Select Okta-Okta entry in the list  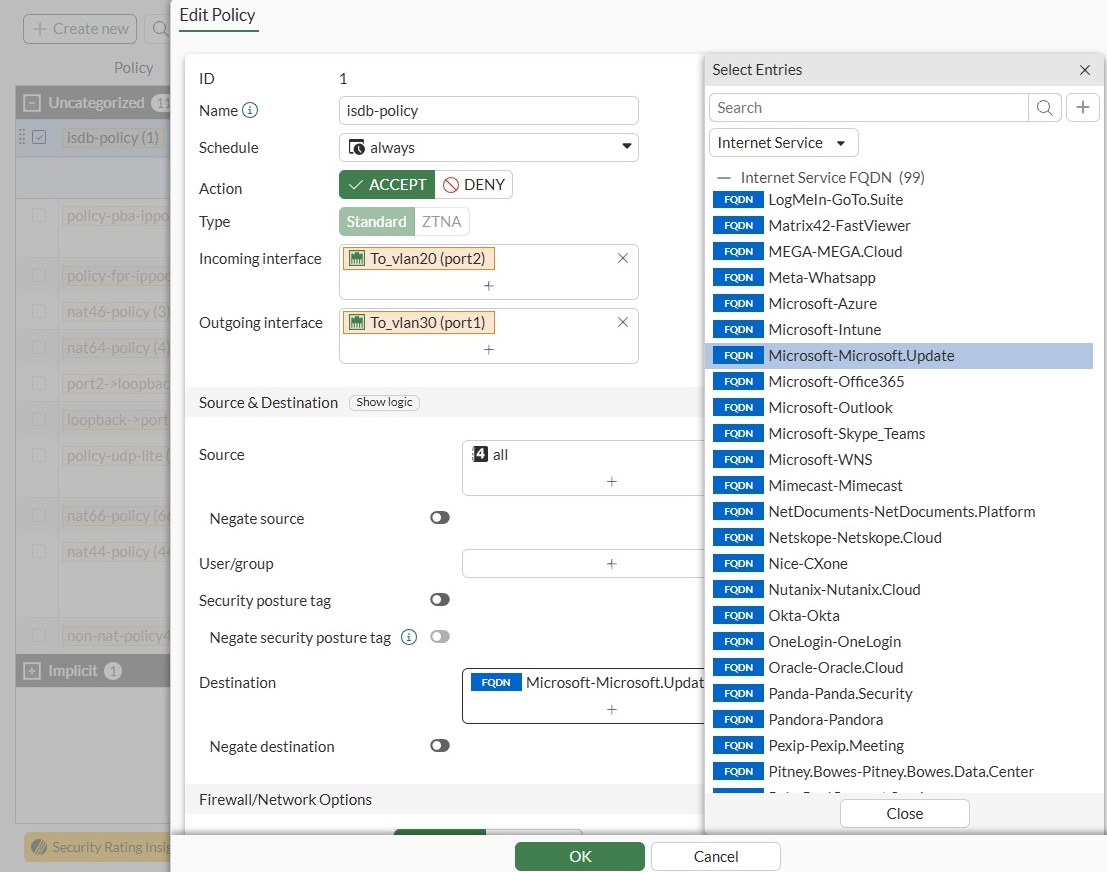[x=803, y=615]
